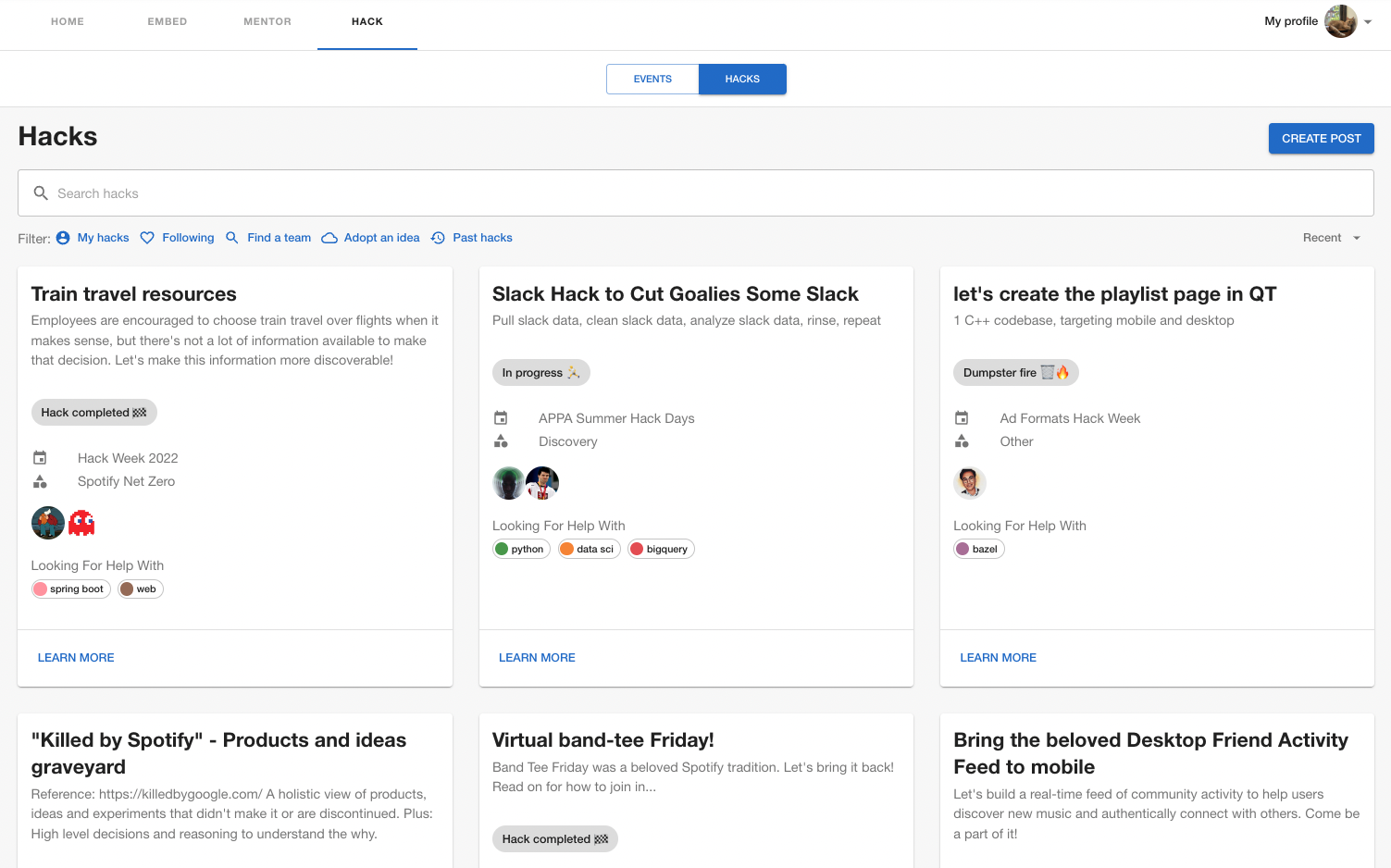Screen dimensions: 1391x868
Task: Click Learn More on Slack Hack card
Action: [537, 658]
